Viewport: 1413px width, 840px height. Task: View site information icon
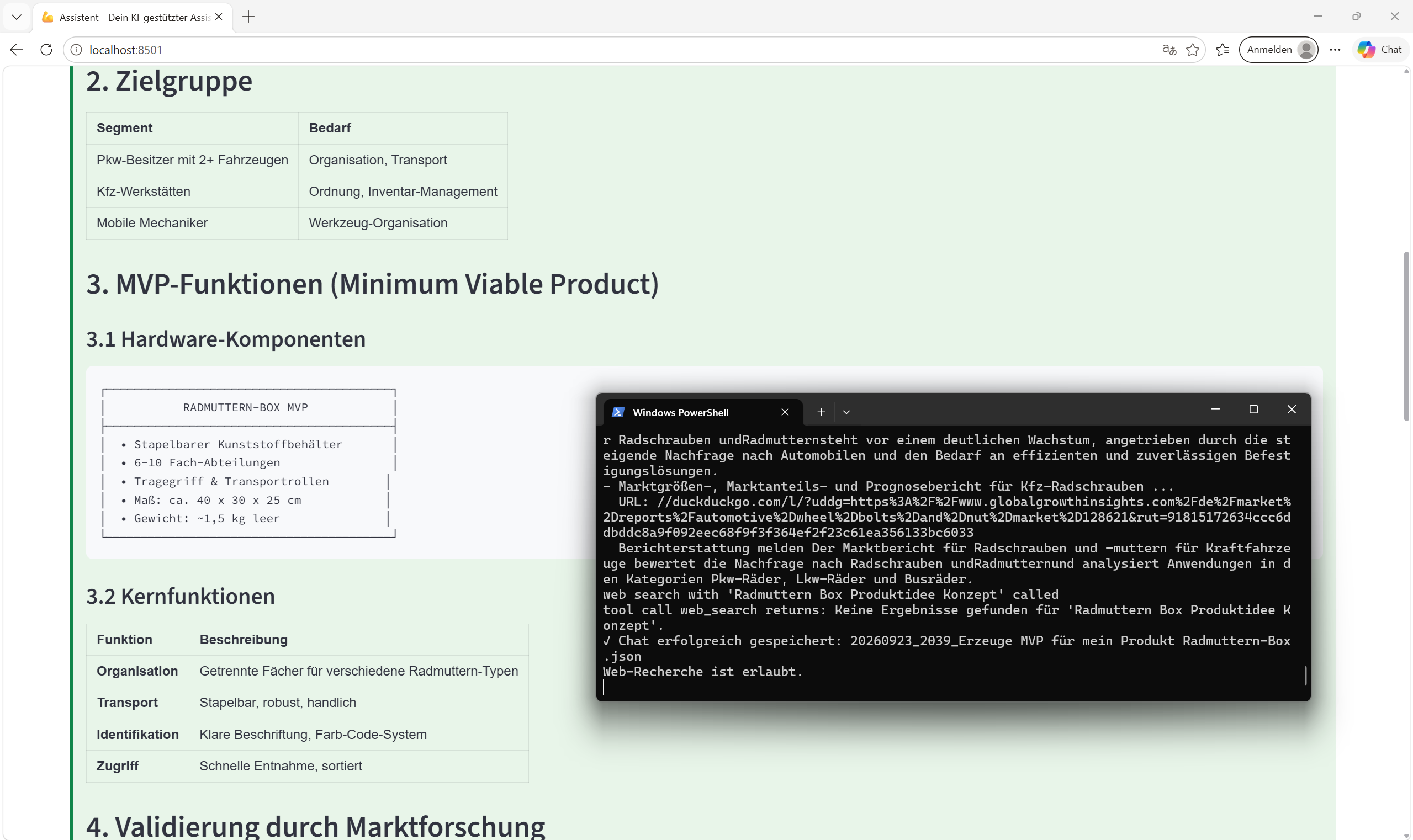(x=76, y=50)
